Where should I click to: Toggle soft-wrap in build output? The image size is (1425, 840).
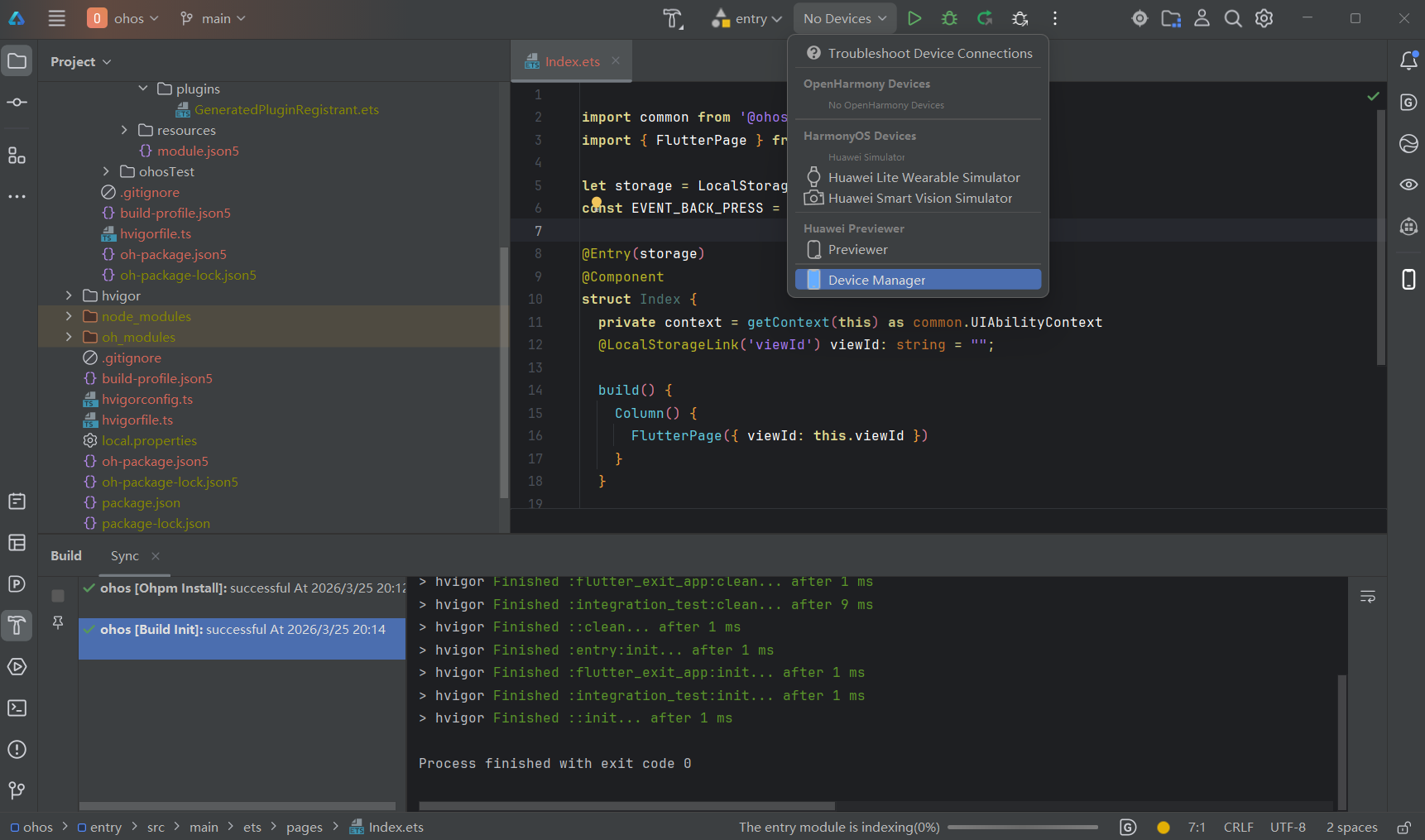[1368, 597]
